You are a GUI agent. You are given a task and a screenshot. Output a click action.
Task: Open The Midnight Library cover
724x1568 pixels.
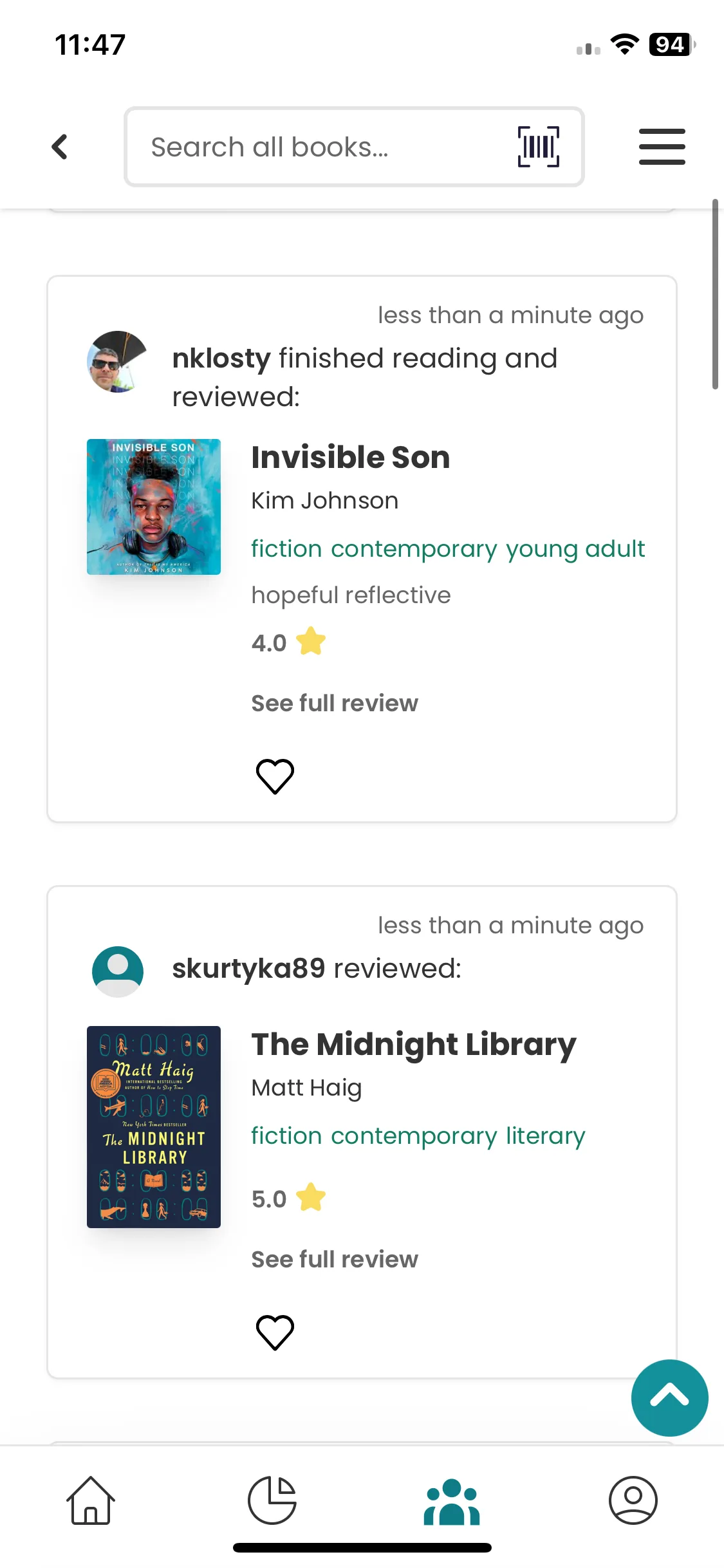coord(154,1126)
